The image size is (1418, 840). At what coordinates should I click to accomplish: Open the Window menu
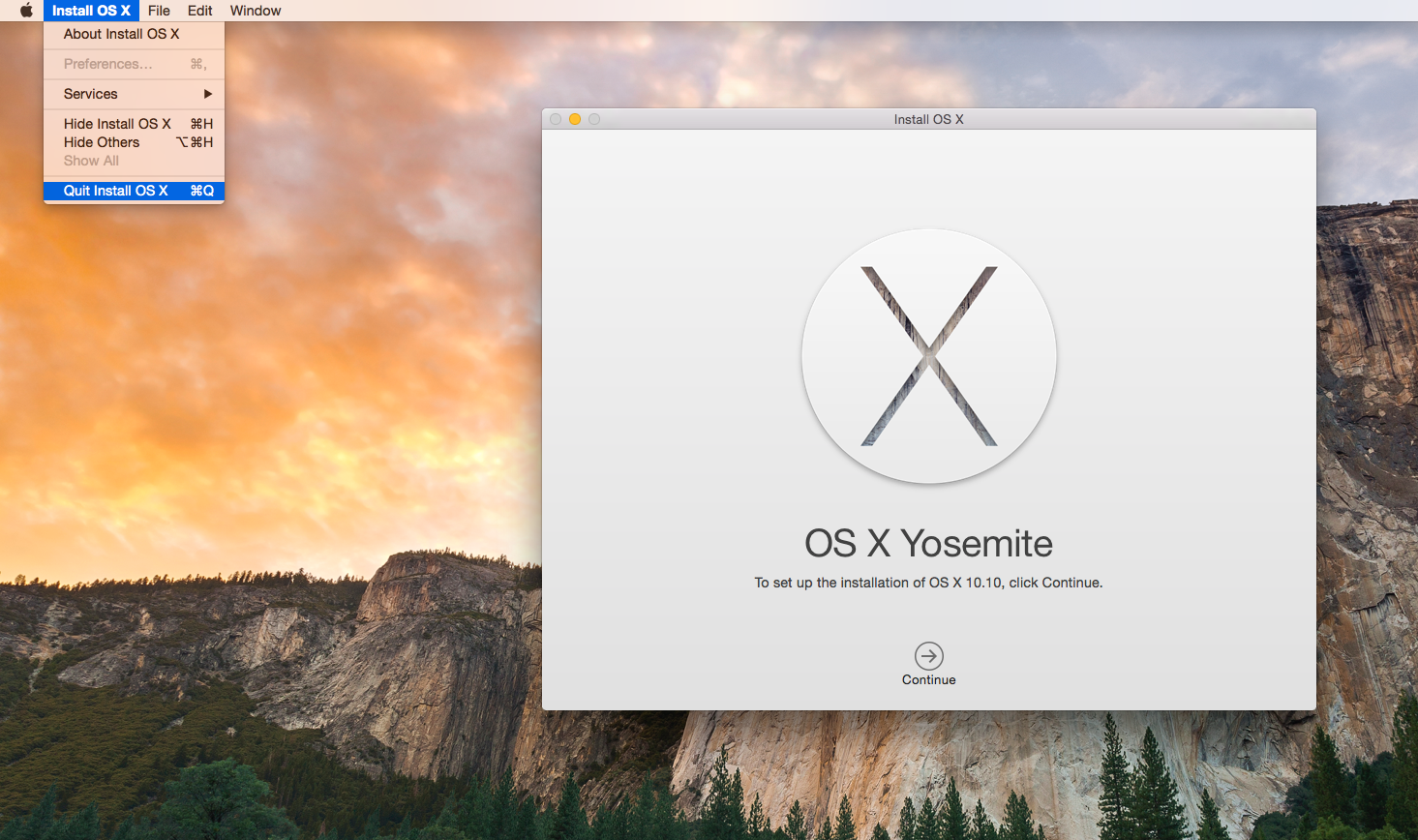pyautogui.click(x=256, y=11)
